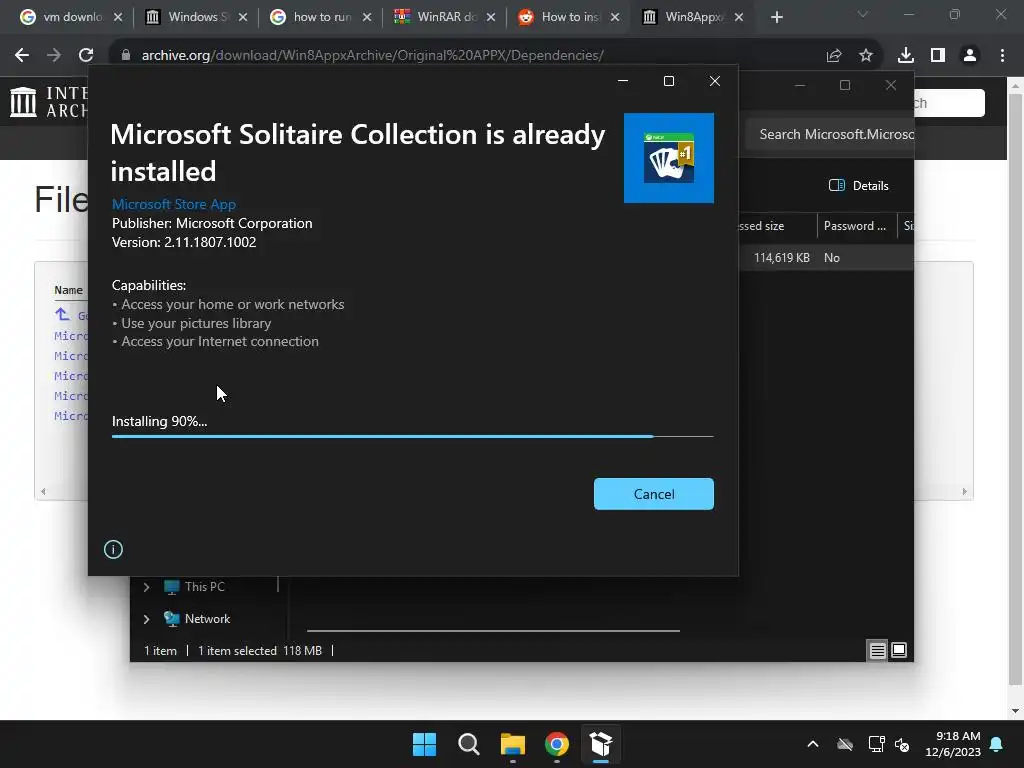This screenshot has height=768, width=1024.
Task: Open network status tray icon
Action: tap(876, 744)
